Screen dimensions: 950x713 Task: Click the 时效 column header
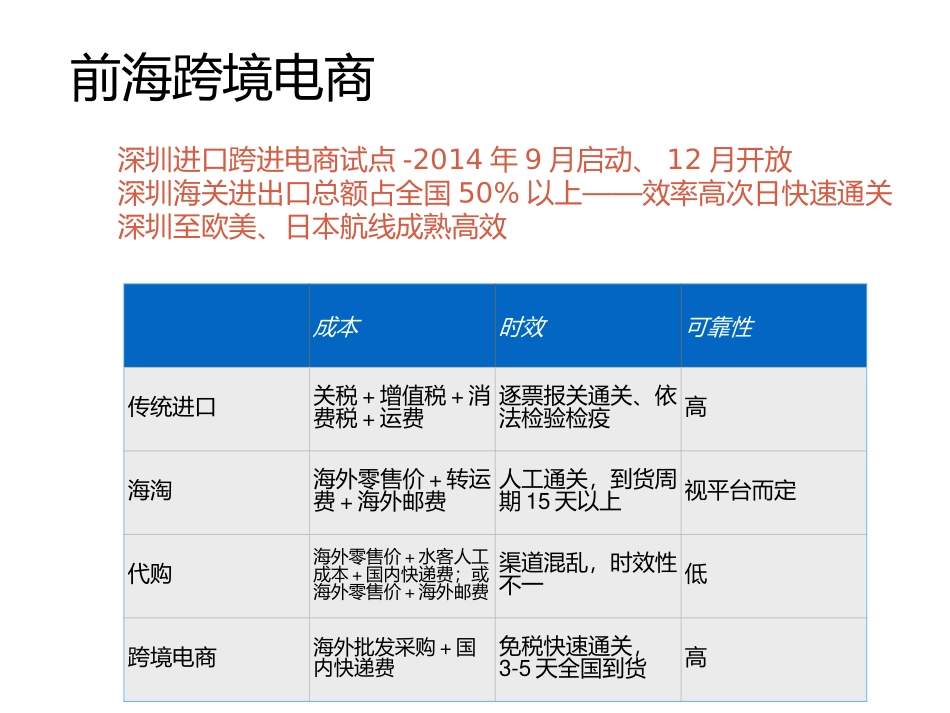point(588,326)
